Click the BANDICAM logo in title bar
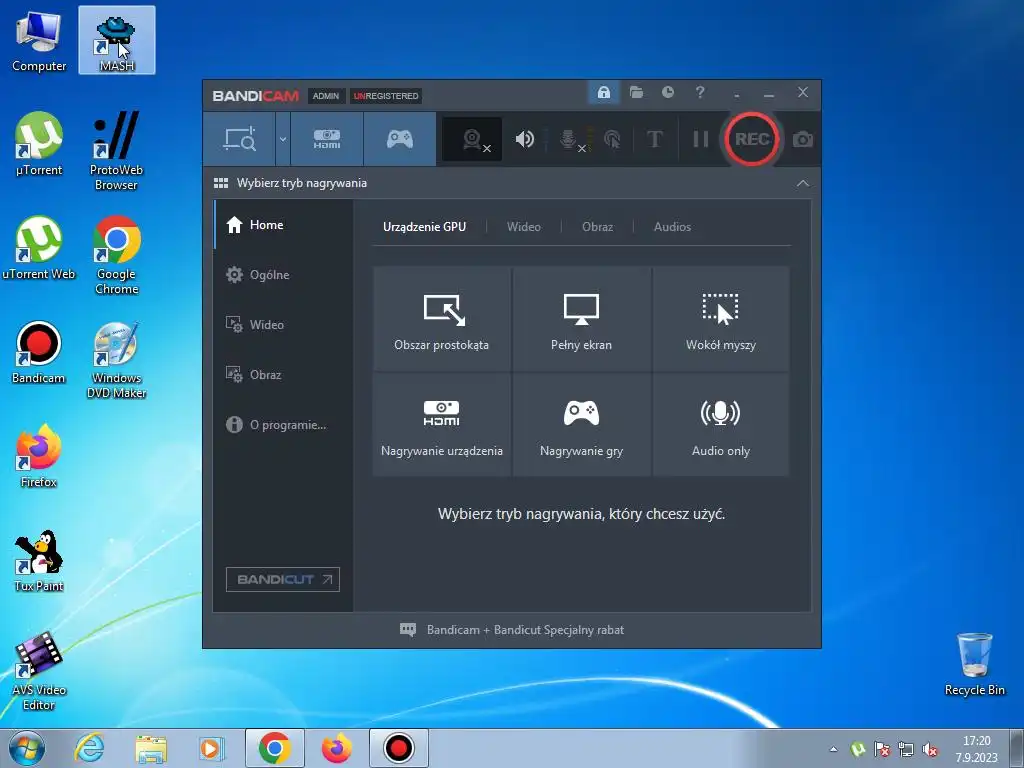This screenshot has height=768, width=1024. (255, 96)
